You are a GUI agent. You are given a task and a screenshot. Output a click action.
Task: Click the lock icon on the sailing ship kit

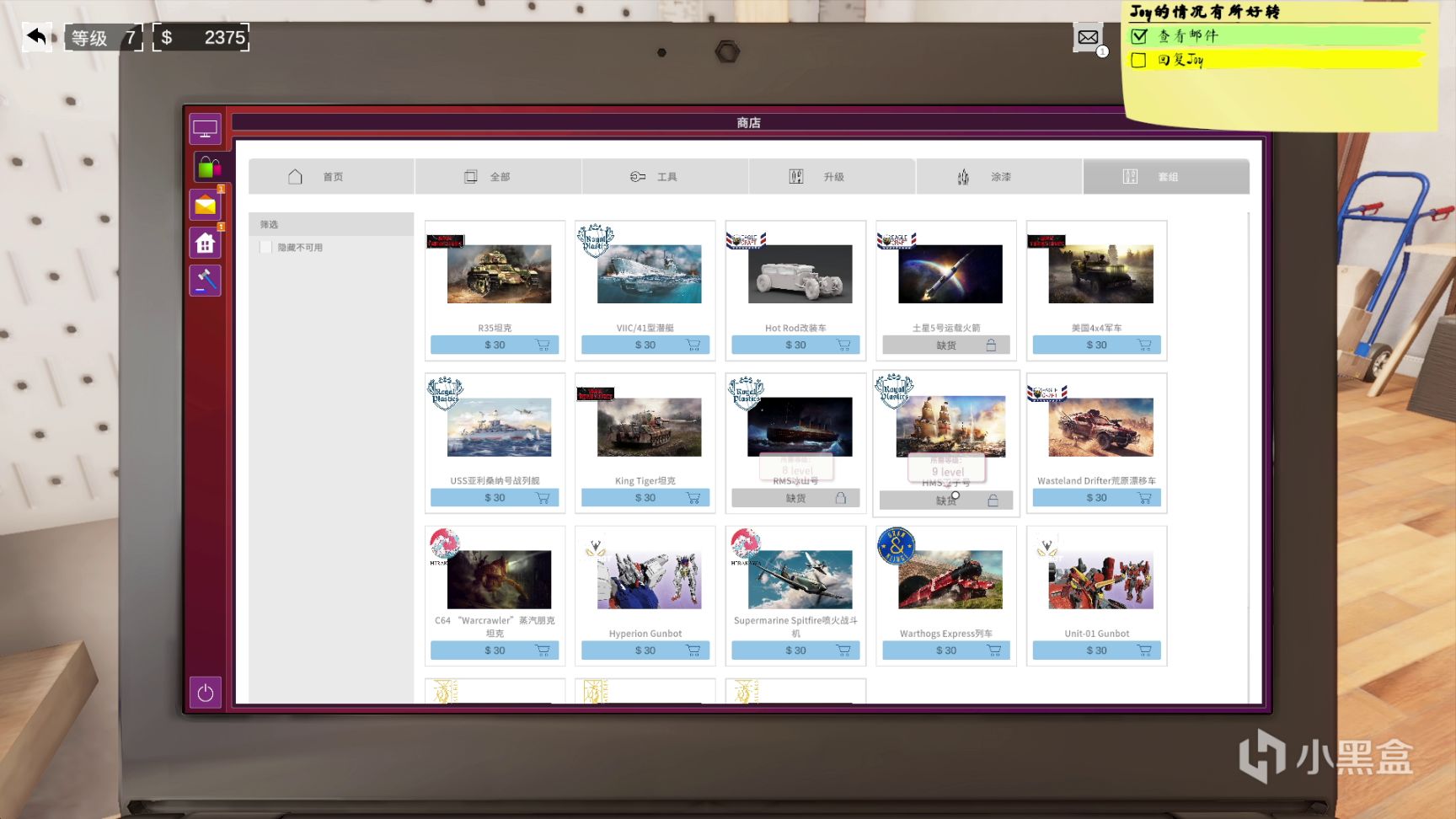coord(993,500)
